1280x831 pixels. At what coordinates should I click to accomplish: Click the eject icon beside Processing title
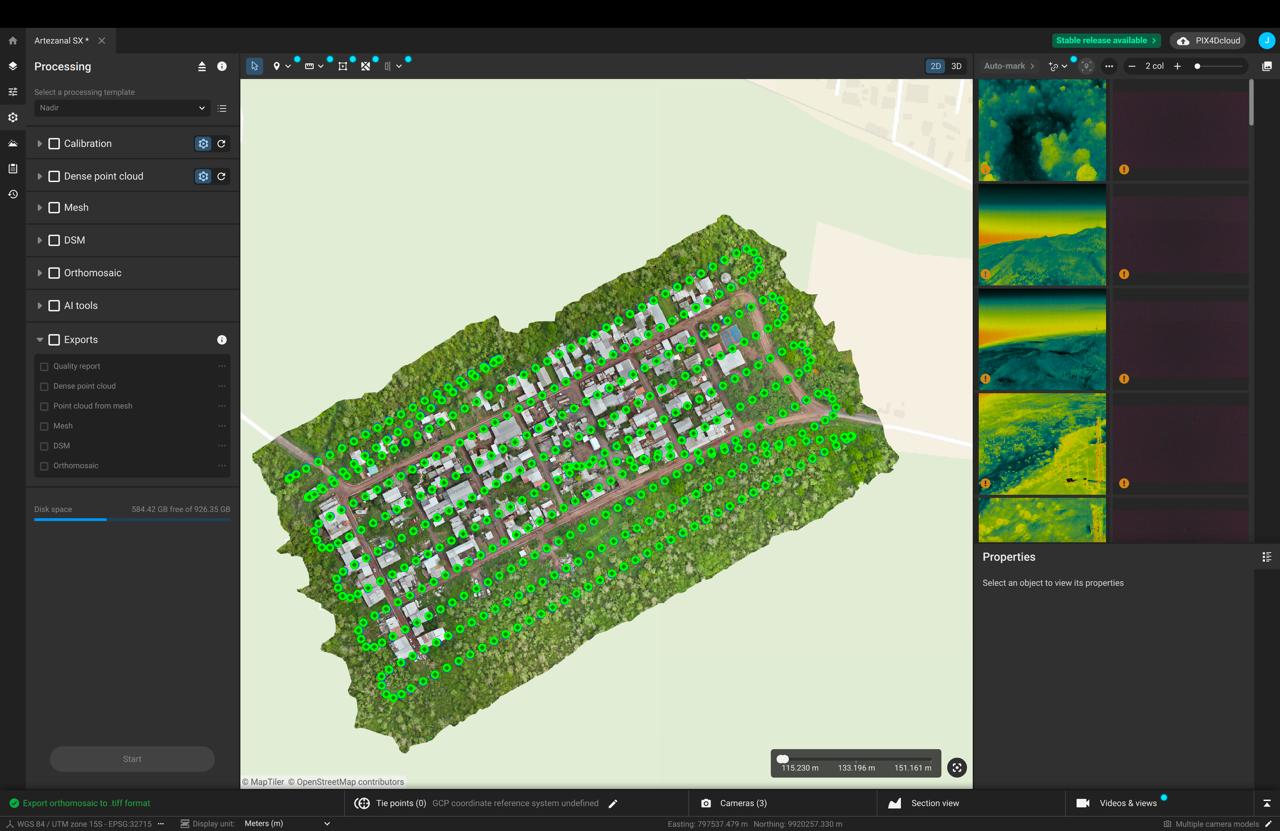[x=202, y=67]
